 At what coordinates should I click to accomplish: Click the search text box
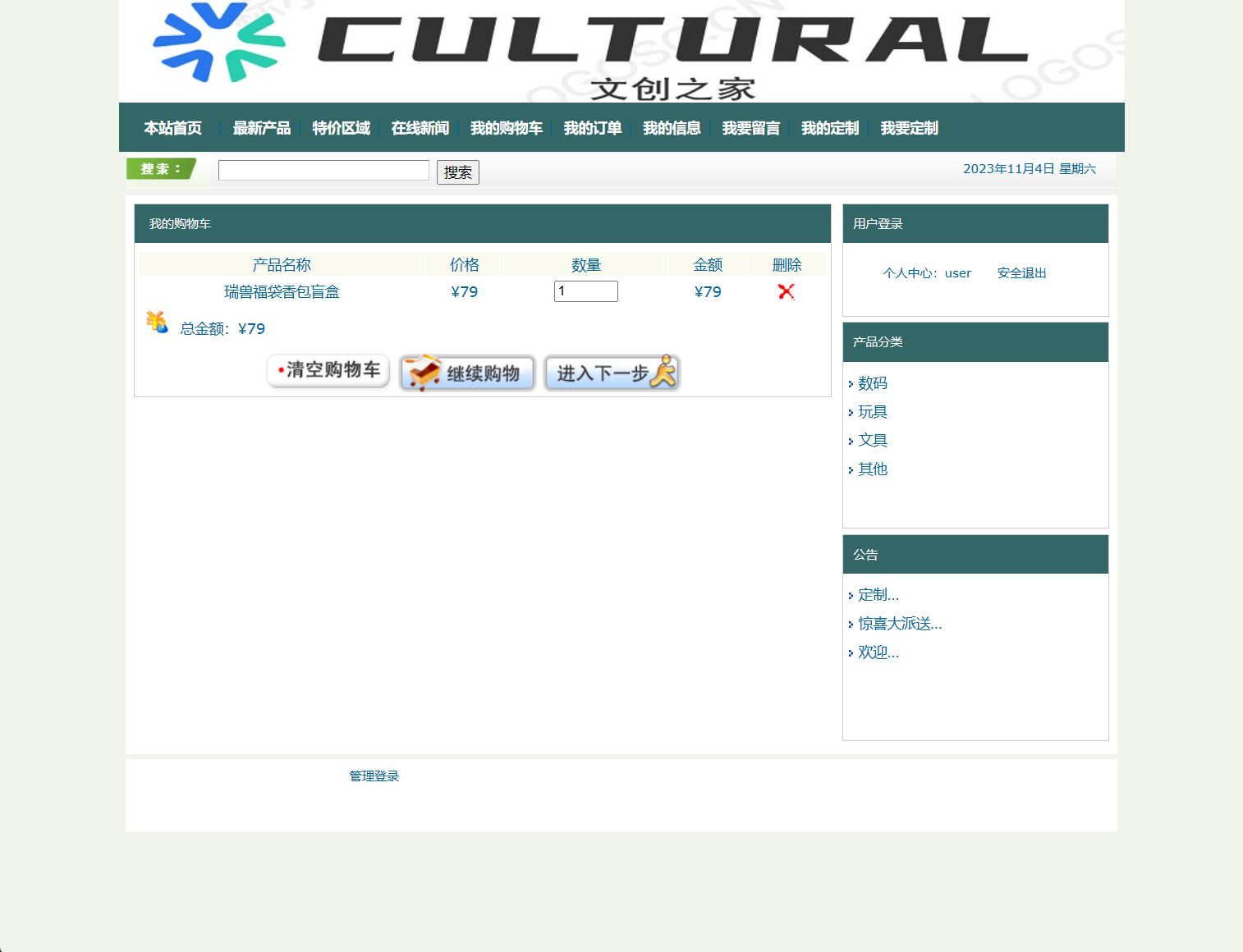323,170
